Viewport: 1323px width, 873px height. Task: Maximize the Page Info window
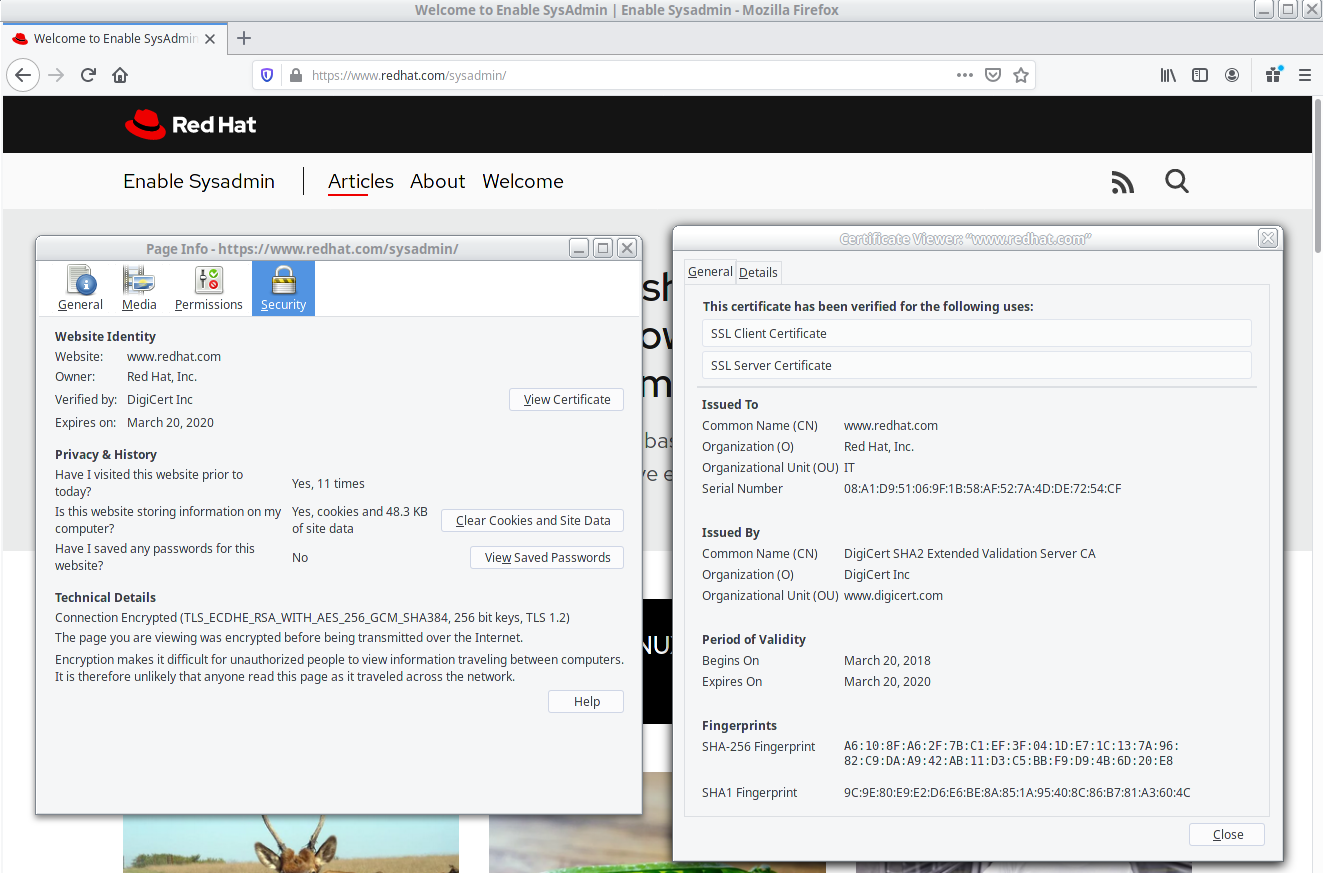tap(603, 248)
